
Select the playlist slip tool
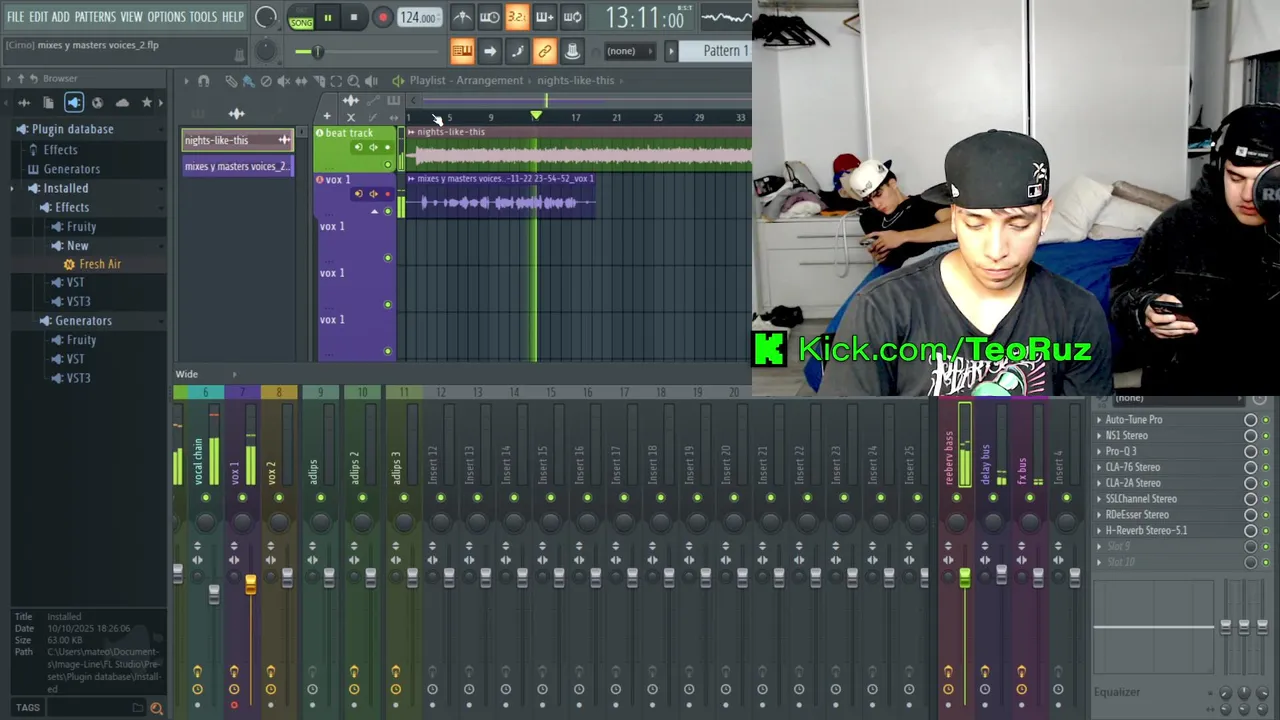[301, 81]
